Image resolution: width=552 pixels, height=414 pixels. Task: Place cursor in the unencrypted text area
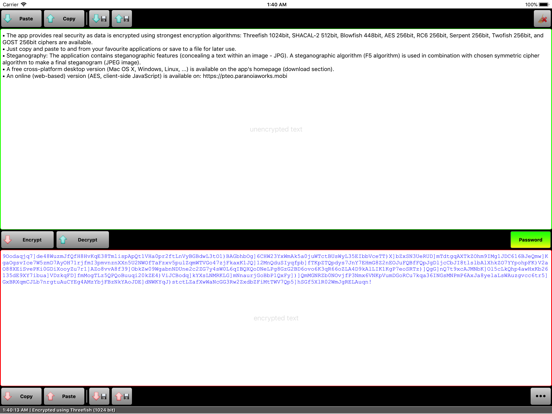tap(276, 151)
